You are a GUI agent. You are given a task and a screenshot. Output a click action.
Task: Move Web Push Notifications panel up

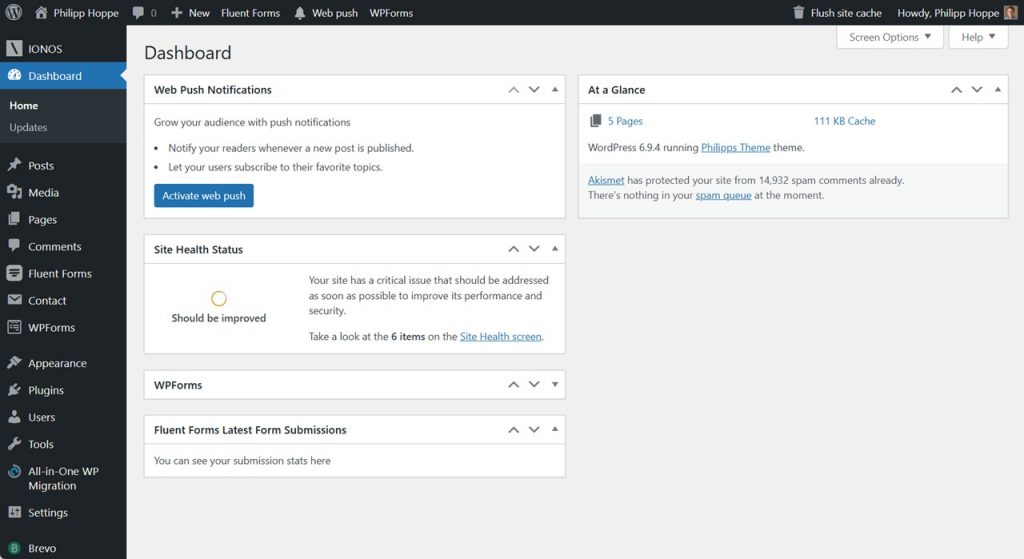click(513, 89)
